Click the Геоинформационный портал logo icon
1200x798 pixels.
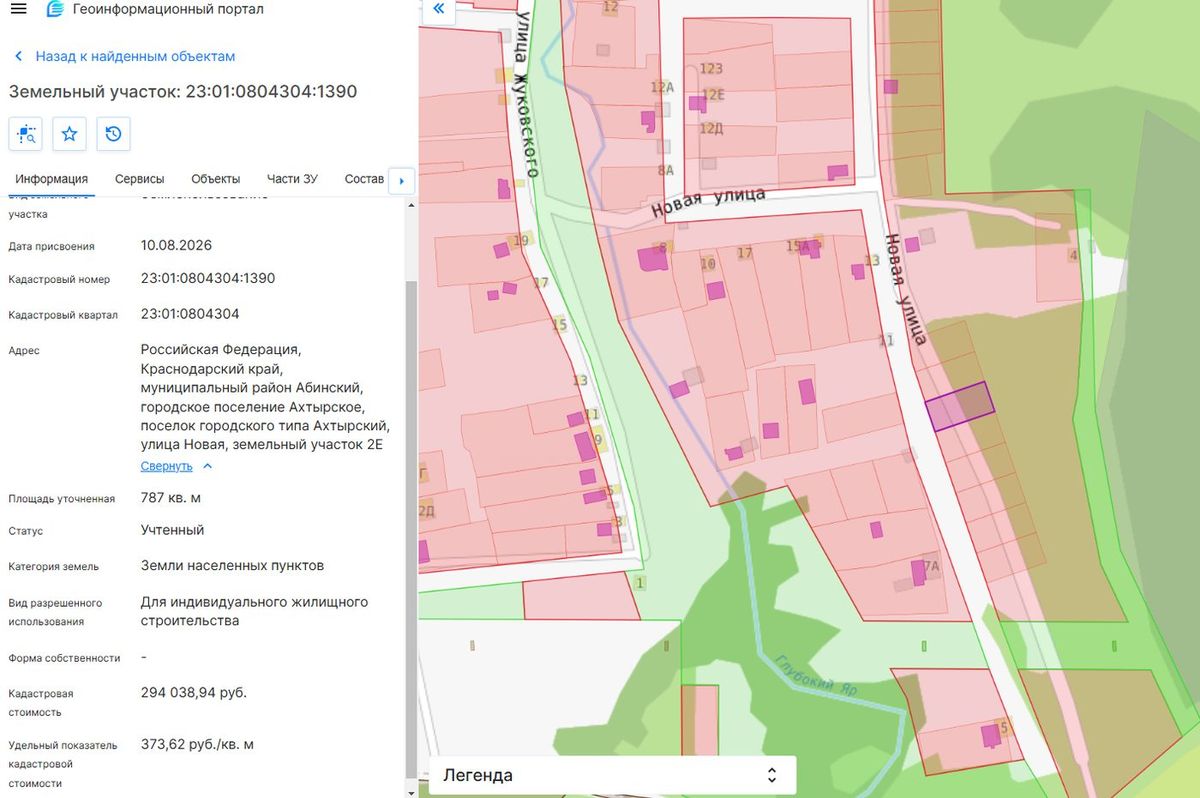(55, 9)
